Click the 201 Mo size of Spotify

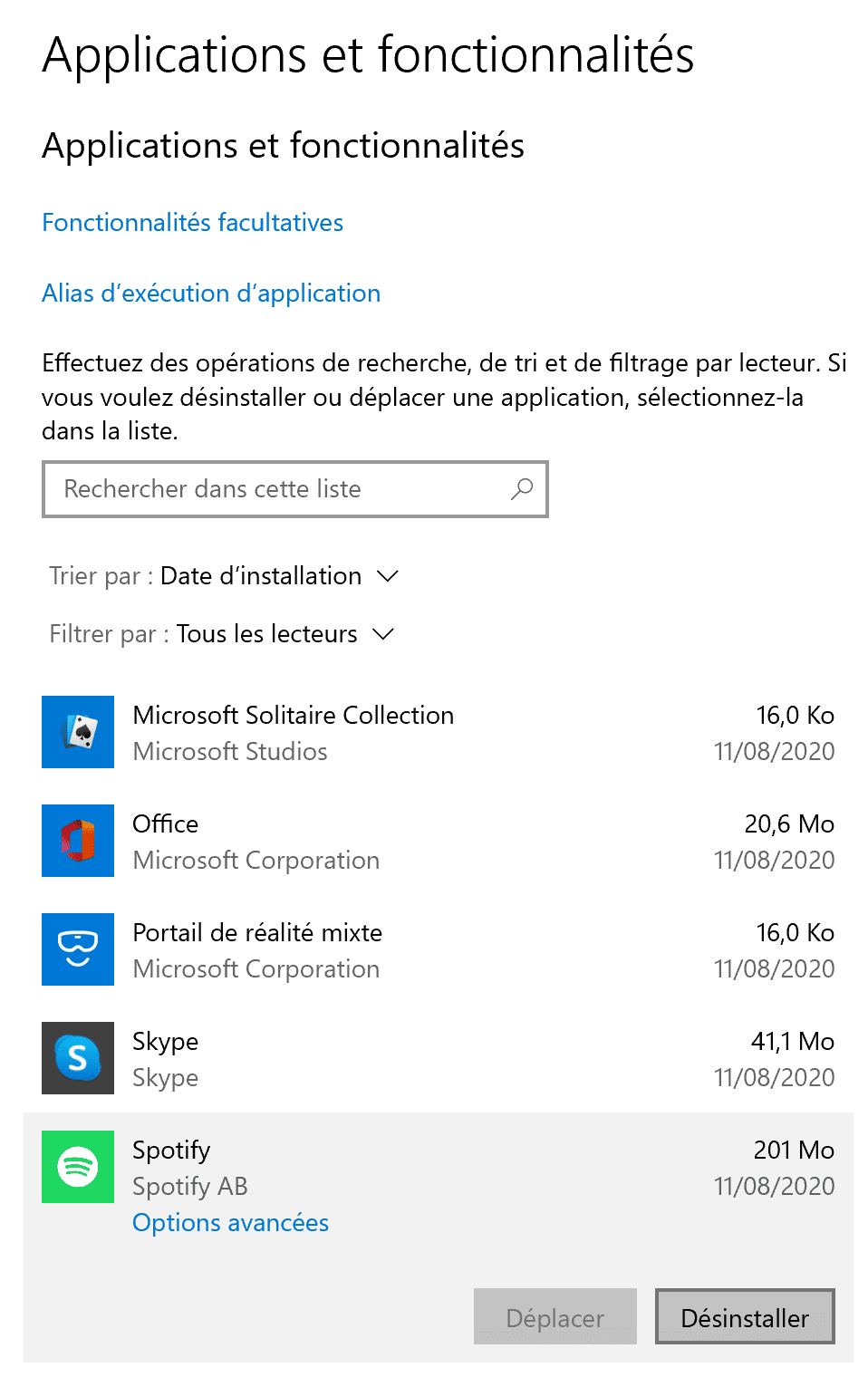(794, 1151)
